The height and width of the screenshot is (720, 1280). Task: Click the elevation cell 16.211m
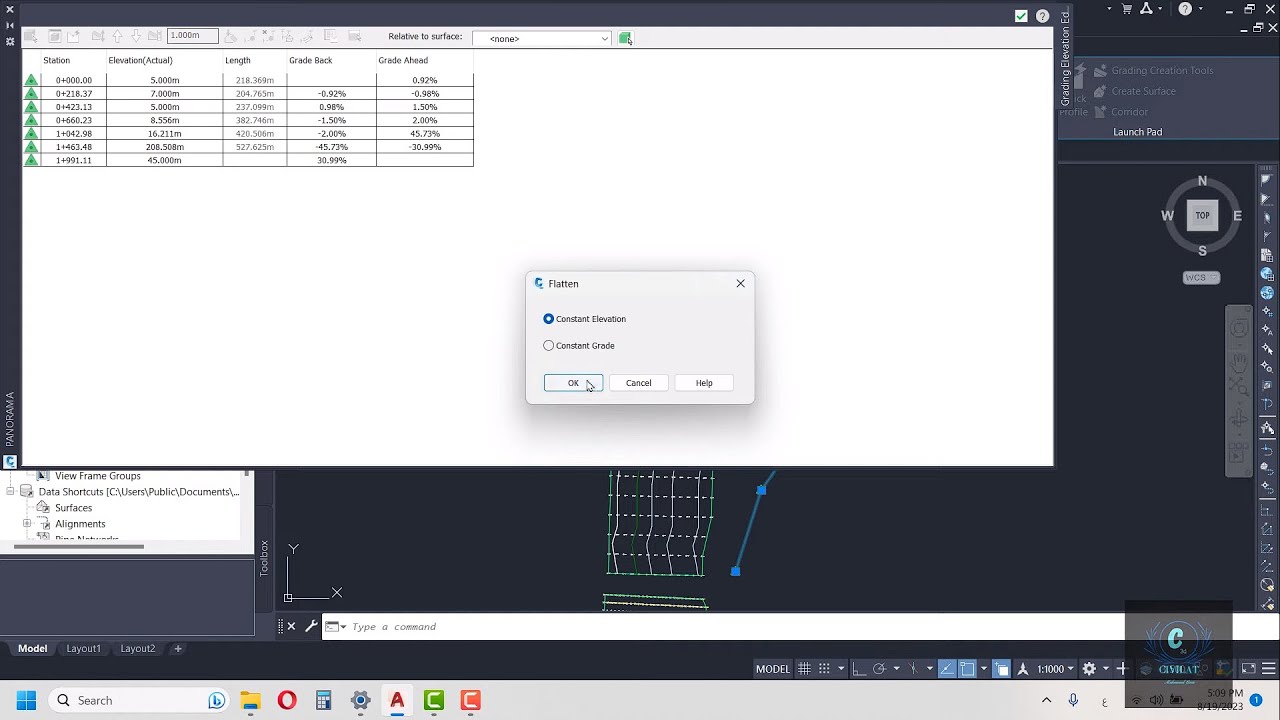click(165, 133)
